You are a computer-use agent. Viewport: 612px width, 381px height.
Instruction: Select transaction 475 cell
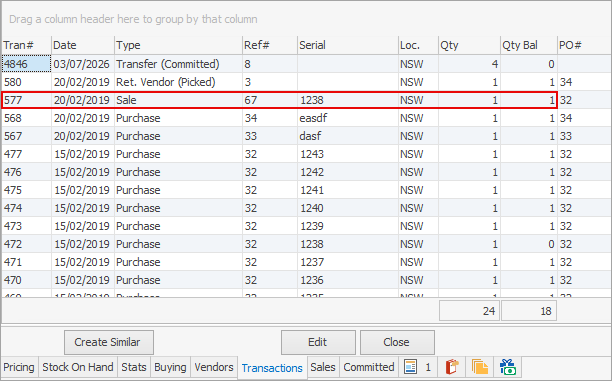coord(26,190)
